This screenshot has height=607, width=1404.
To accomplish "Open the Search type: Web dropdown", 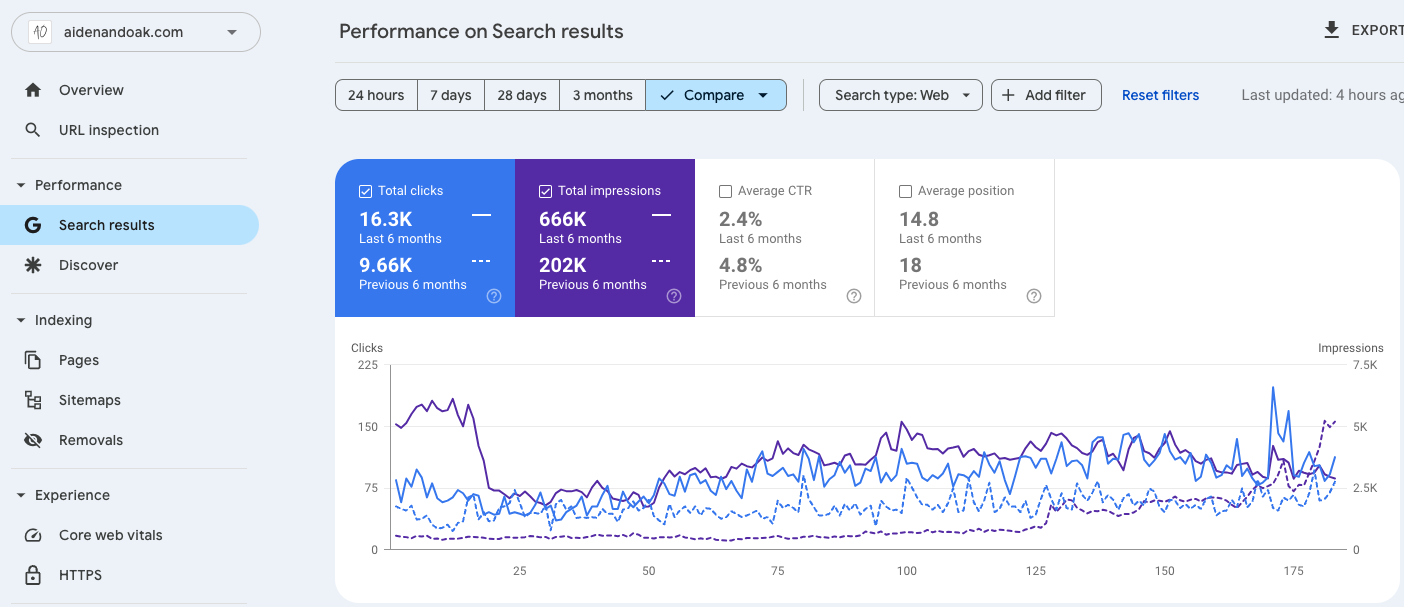I will pos(901,95).
